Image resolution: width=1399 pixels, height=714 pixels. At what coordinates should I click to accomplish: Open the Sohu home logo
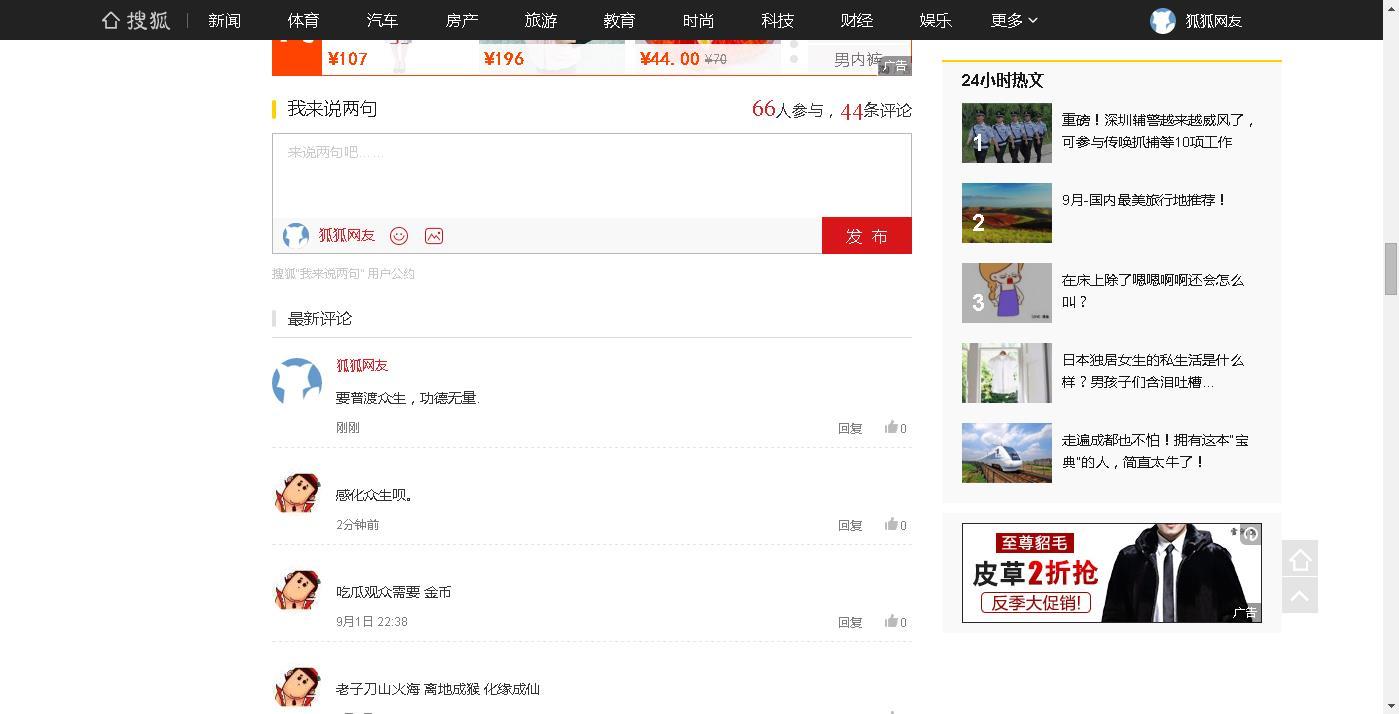coord(136,20)
